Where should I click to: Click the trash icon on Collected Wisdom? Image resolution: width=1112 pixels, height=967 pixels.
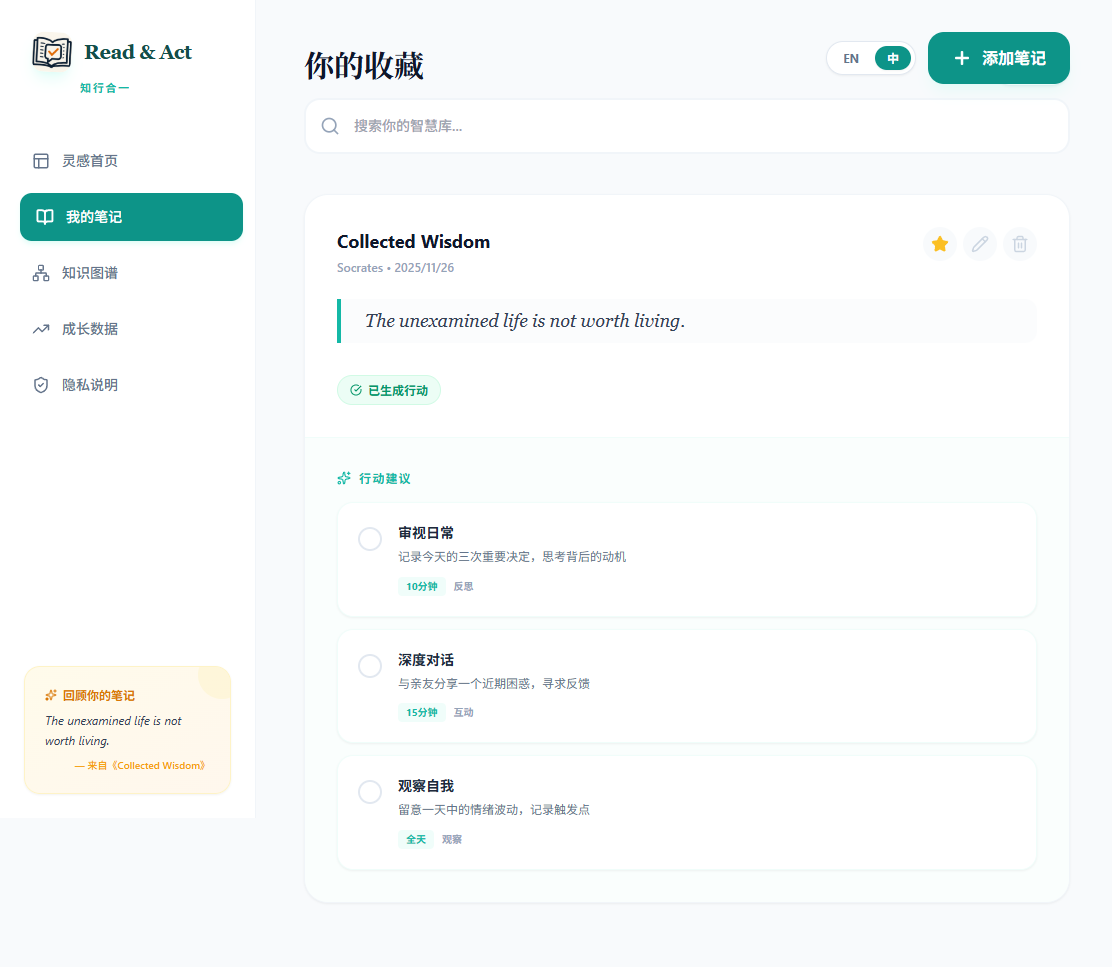1020,244
